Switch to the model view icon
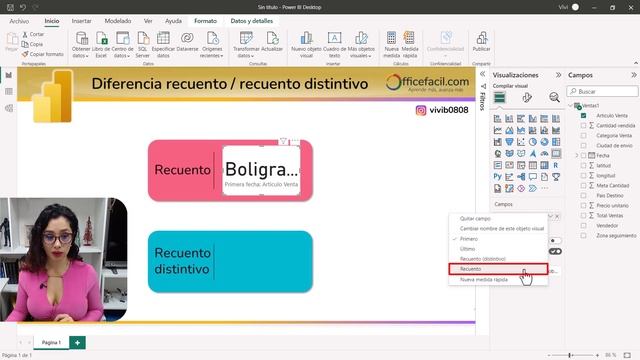The height and width of the screenshot is (360, 640). 9,108
